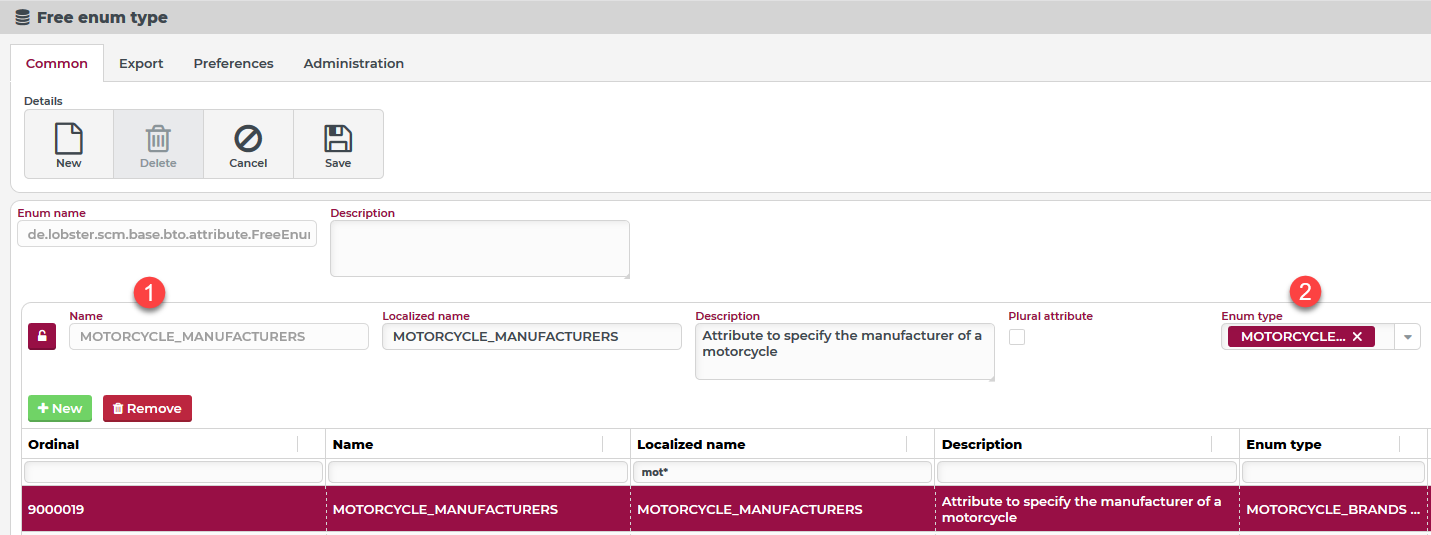Image resolution: width=1431 pixels, height=535 pixels.
Task: Expand the Enum type dropdown arrow
Action: [1408, 337]
